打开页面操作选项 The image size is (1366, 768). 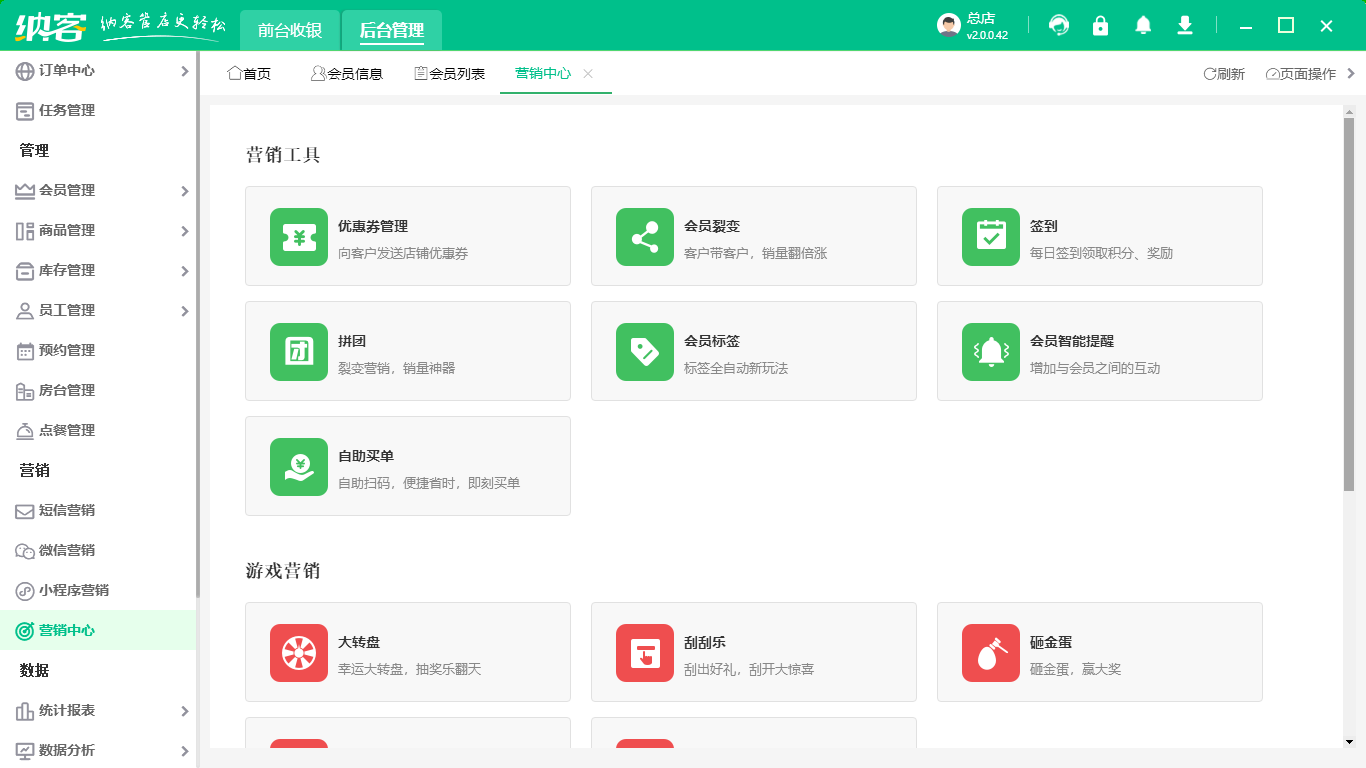point(1302,73)
